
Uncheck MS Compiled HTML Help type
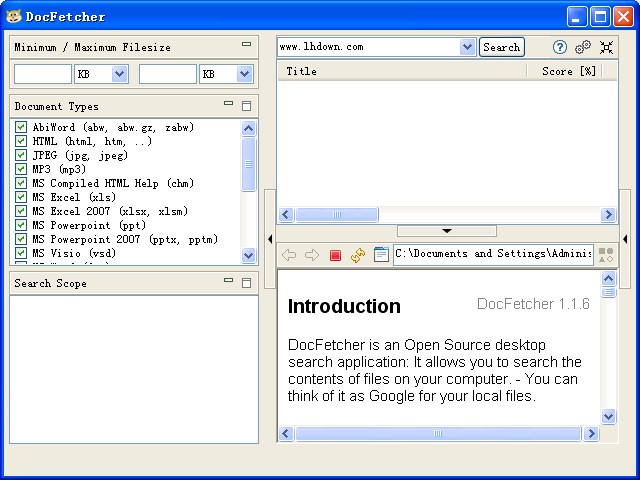point(21,183)
